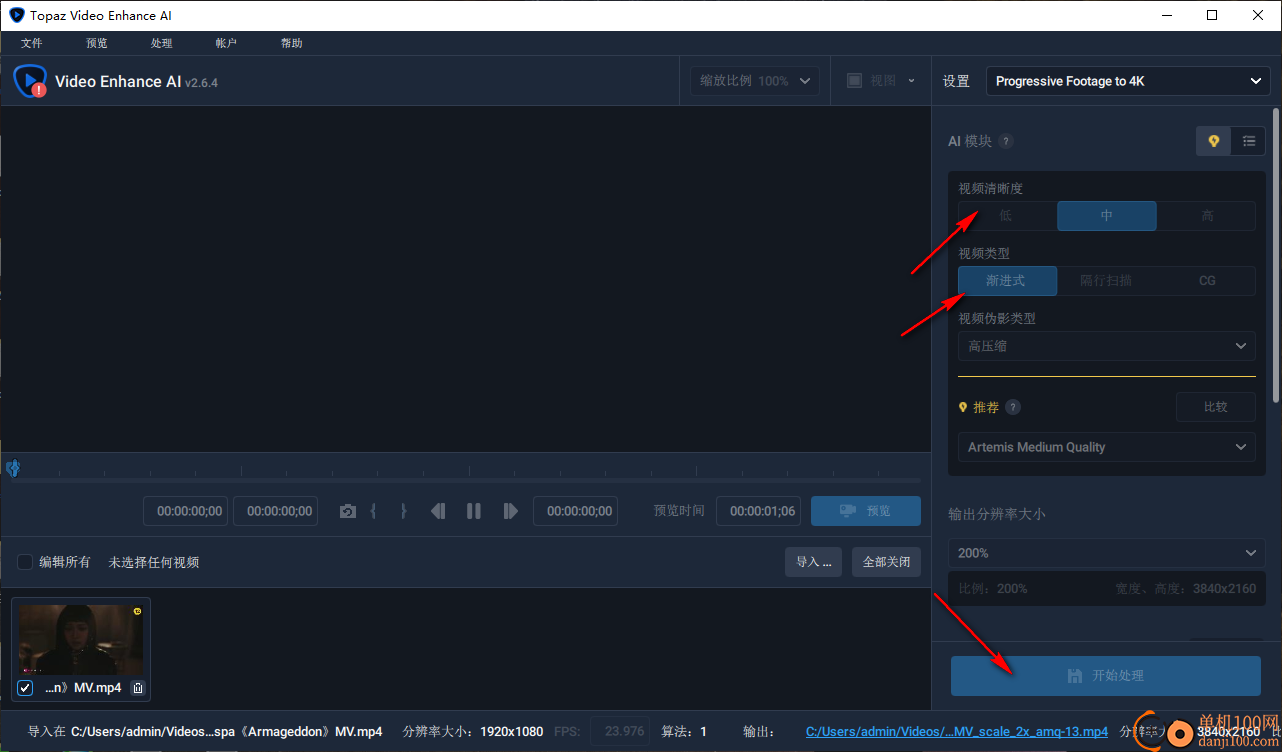
Task: Click the second timecode field beside the snapshot icon
Action: point(276,511)
